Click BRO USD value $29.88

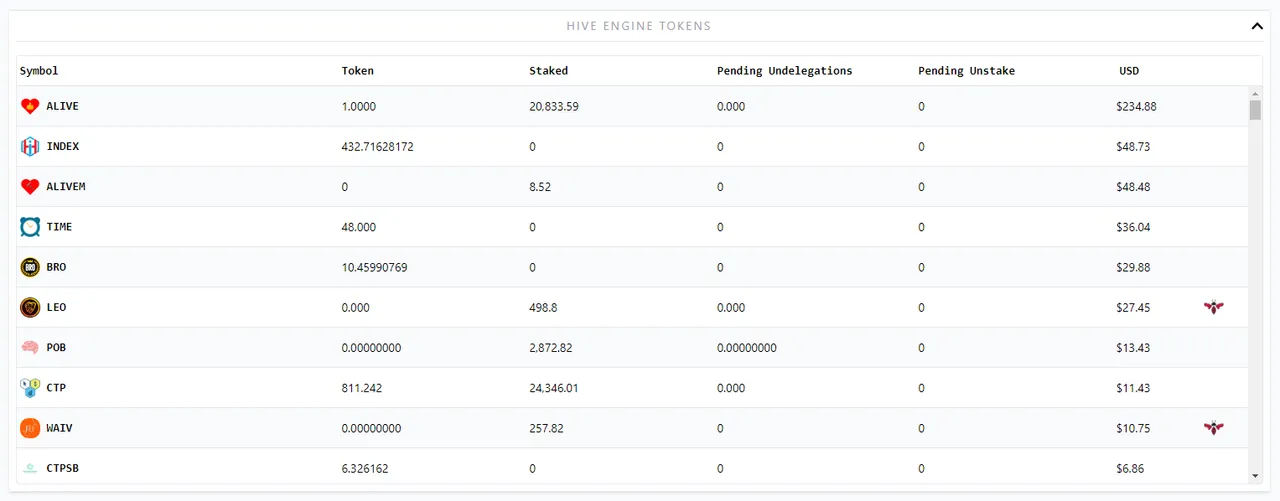click(1134, 267)
